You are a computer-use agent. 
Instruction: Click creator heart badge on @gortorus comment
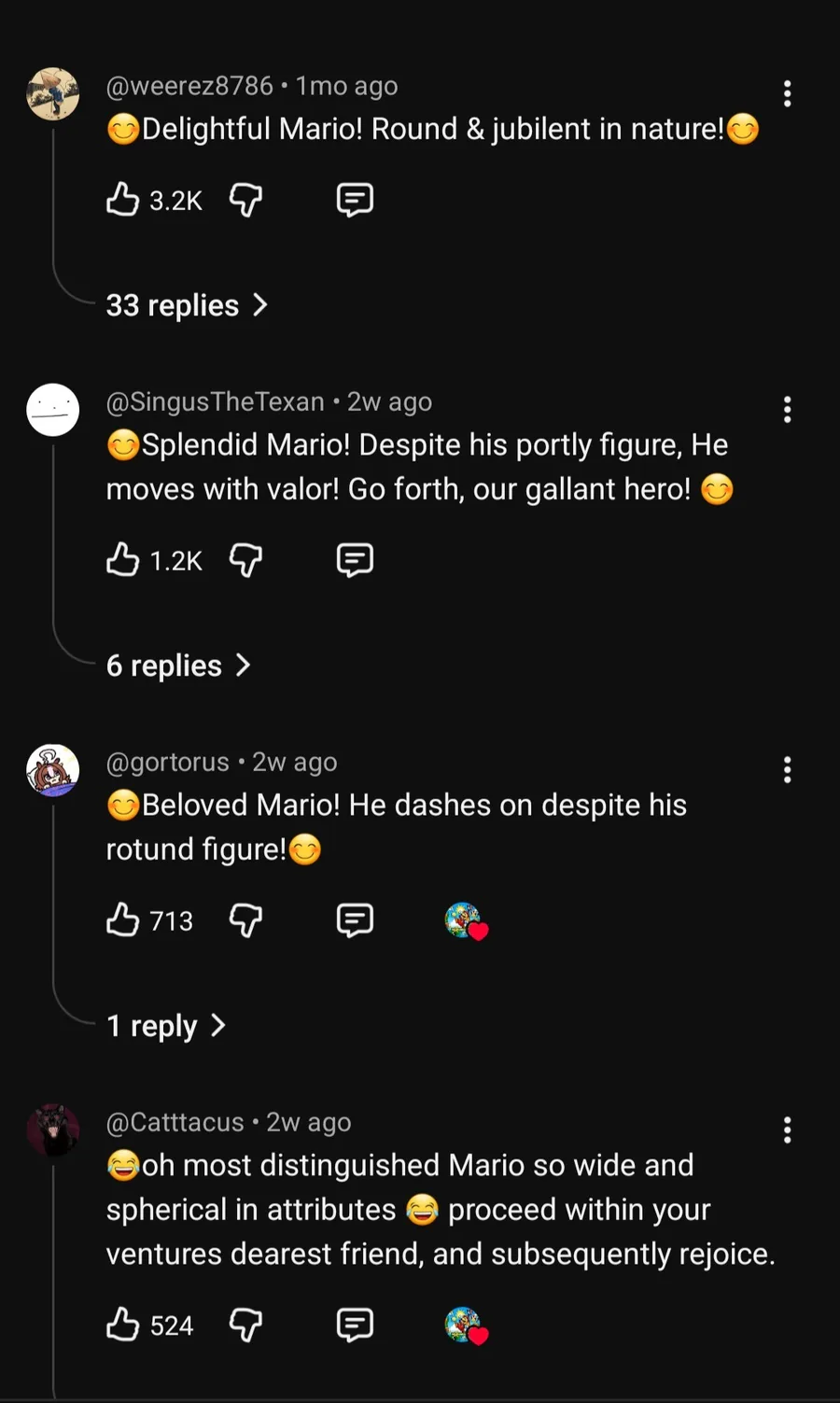point(466,920)
